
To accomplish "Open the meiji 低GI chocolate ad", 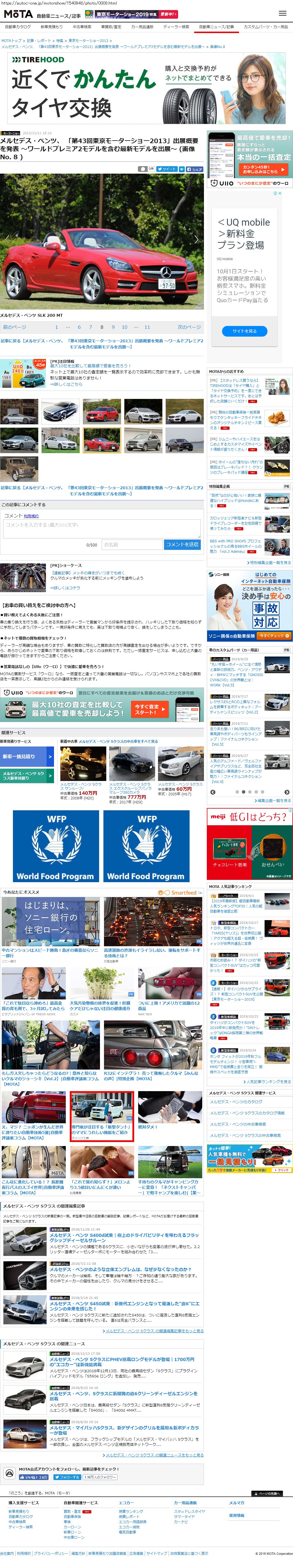I will pyautogui.click(x=250, y=844).
